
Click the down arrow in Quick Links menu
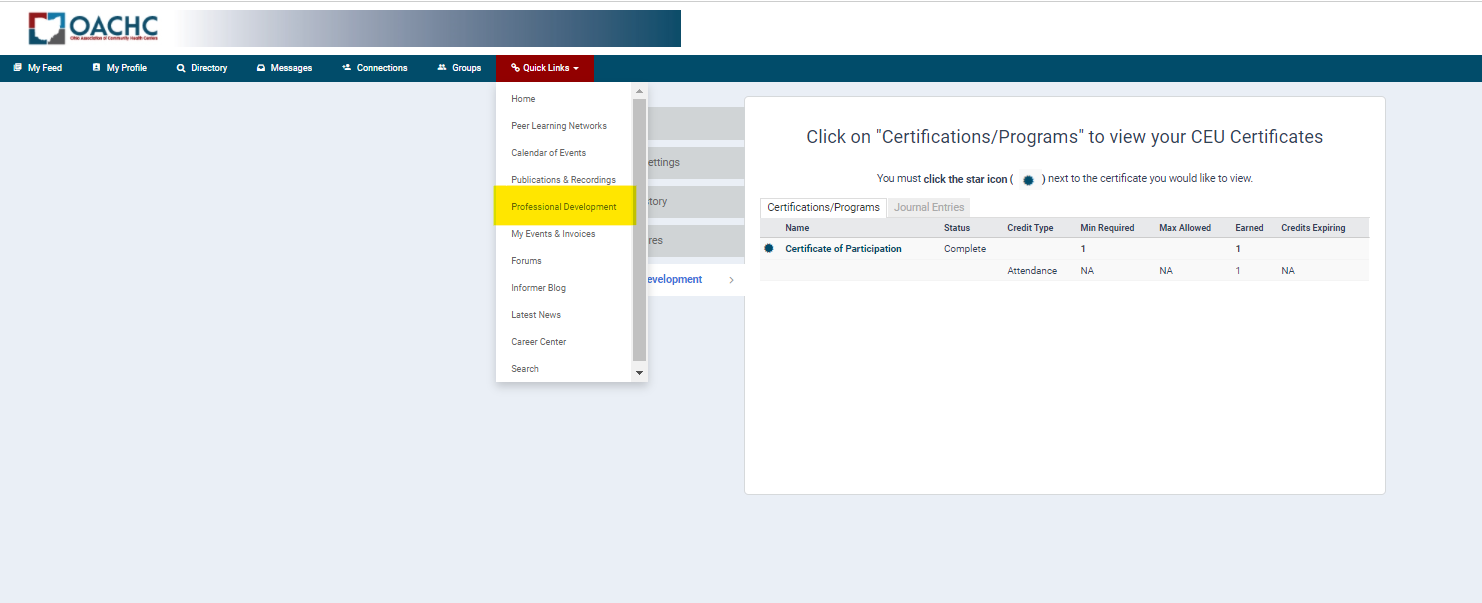coord(639,371)
